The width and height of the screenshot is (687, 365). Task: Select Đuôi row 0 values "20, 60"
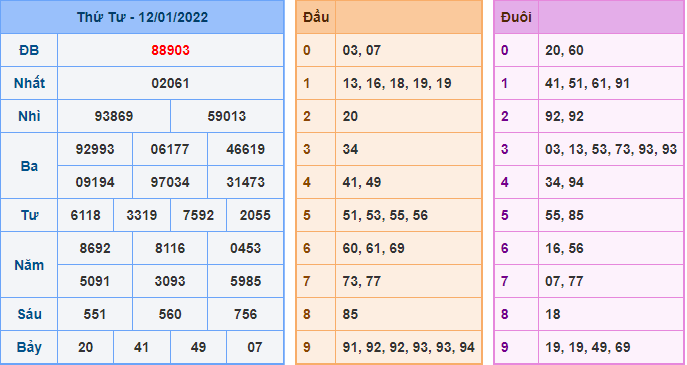[x=564, y=50]
